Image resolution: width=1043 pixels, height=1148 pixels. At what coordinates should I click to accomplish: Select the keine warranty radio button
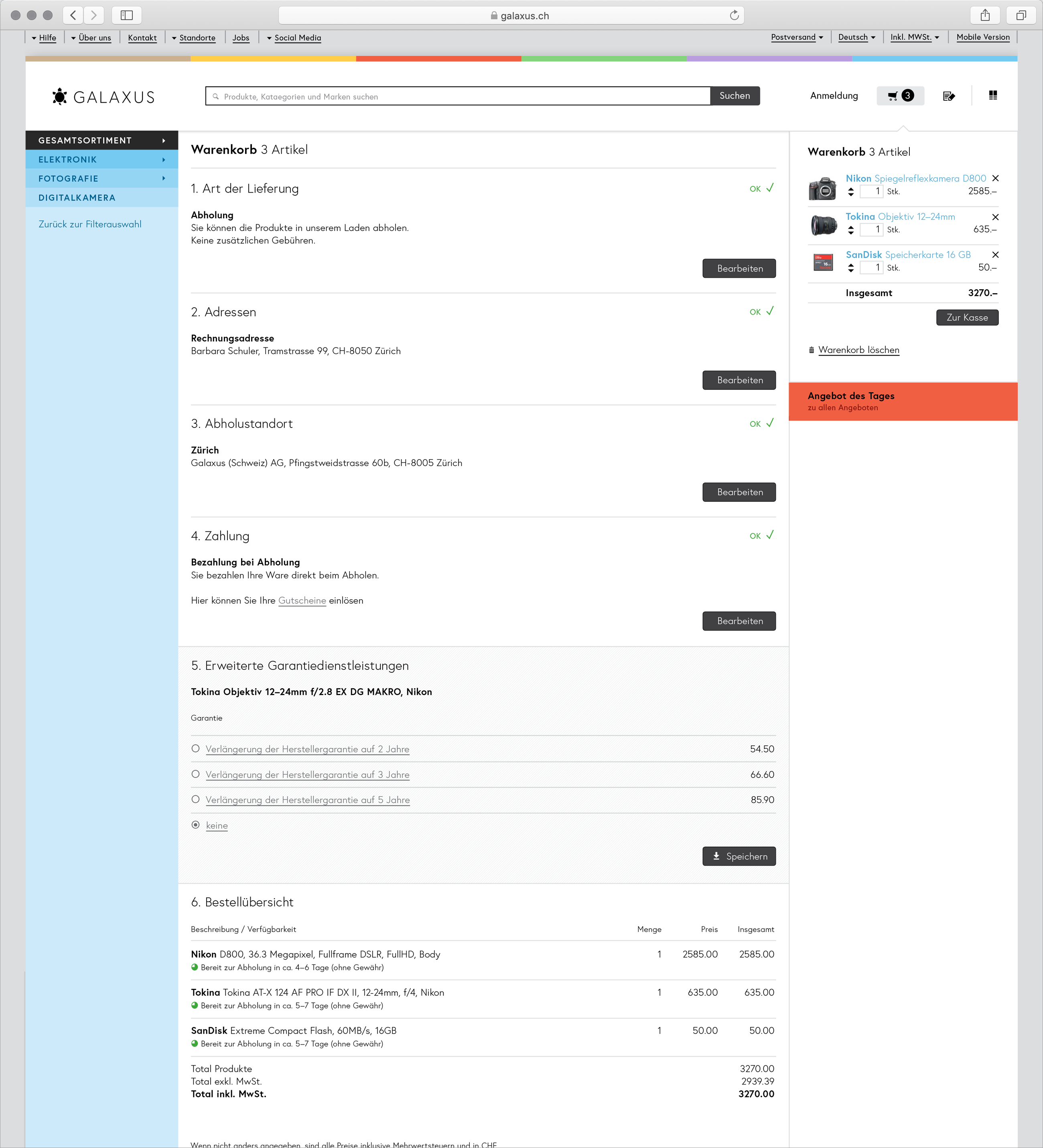click(x=195, y=825)
